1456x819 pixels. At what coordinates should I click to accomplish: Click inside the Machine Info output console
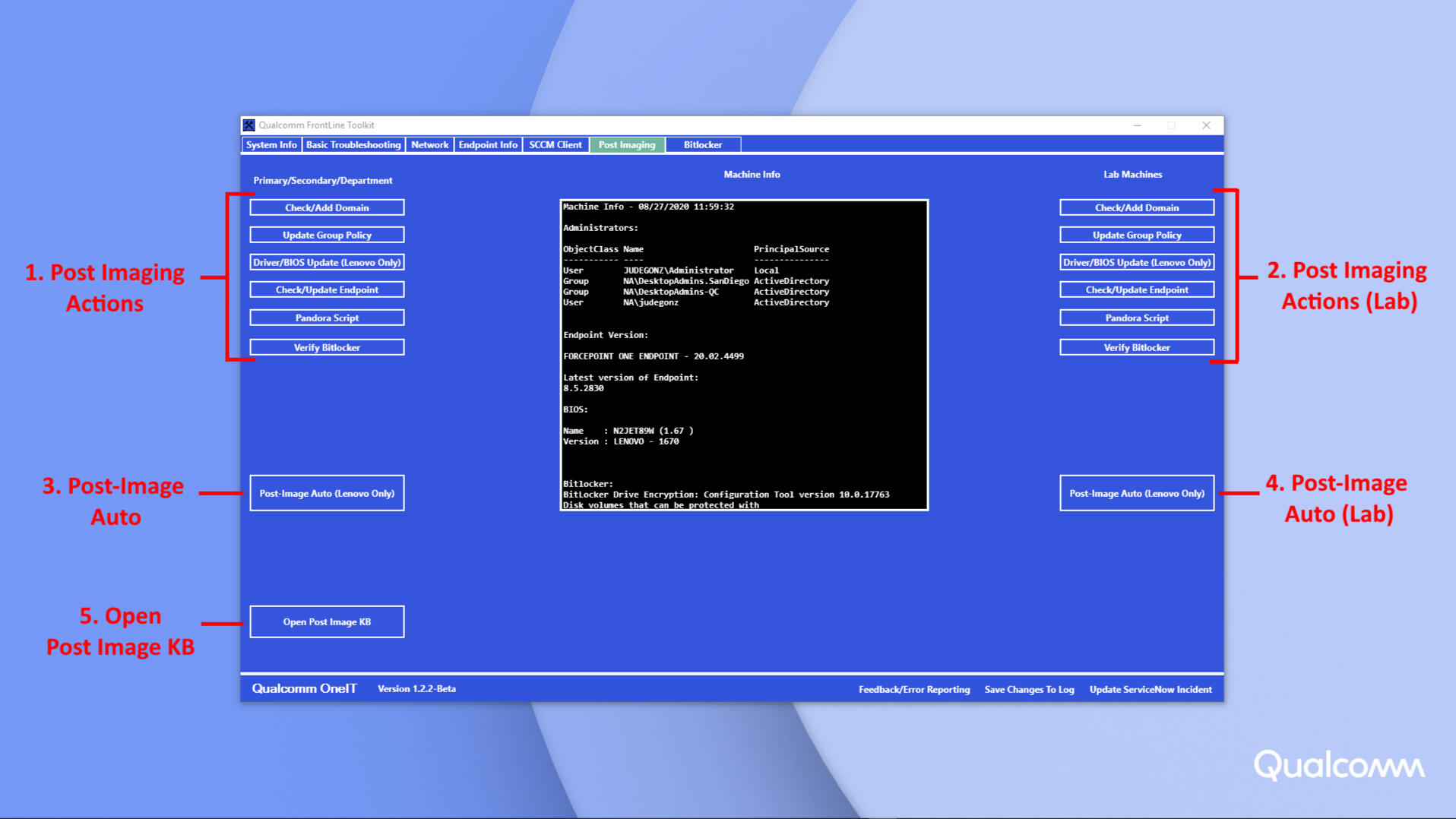(744, 355)
